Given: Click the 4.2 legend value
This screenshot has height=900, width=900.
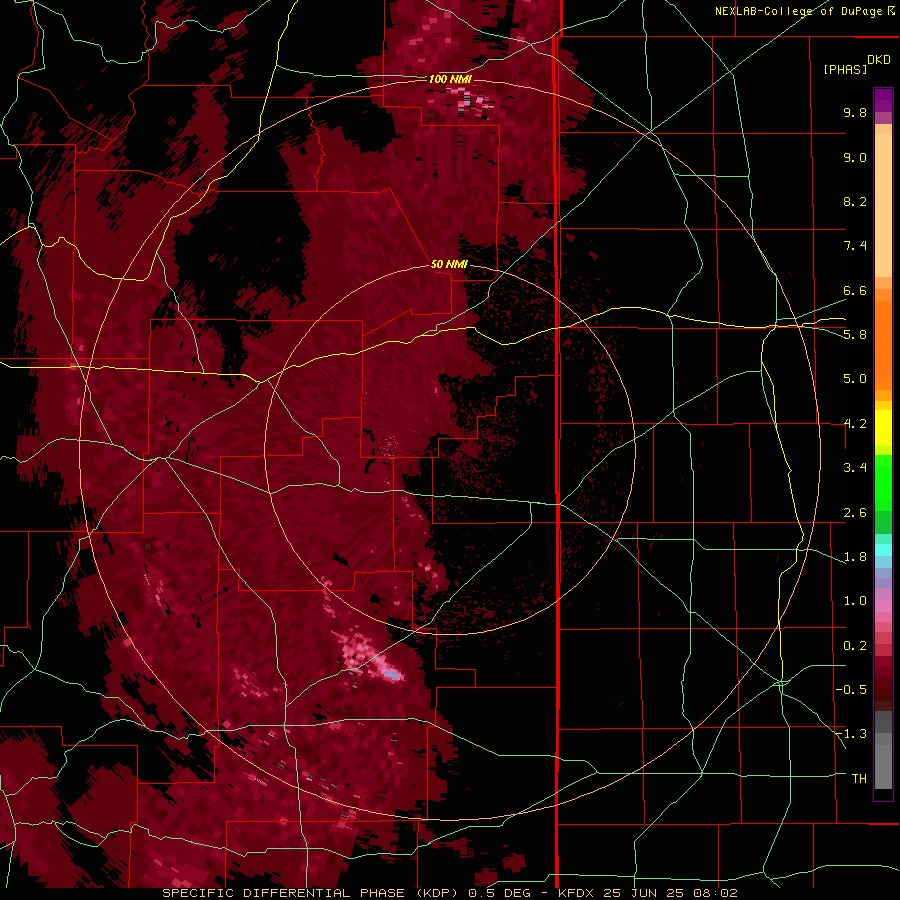Looking at the screenshot, I should [x=855, y=423].
